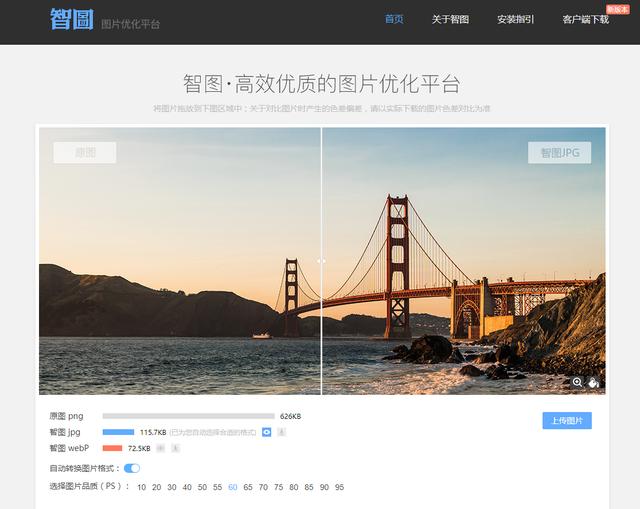Click preview icon for 智图 webP
The image size is (640, 509).
coord(160,448)
